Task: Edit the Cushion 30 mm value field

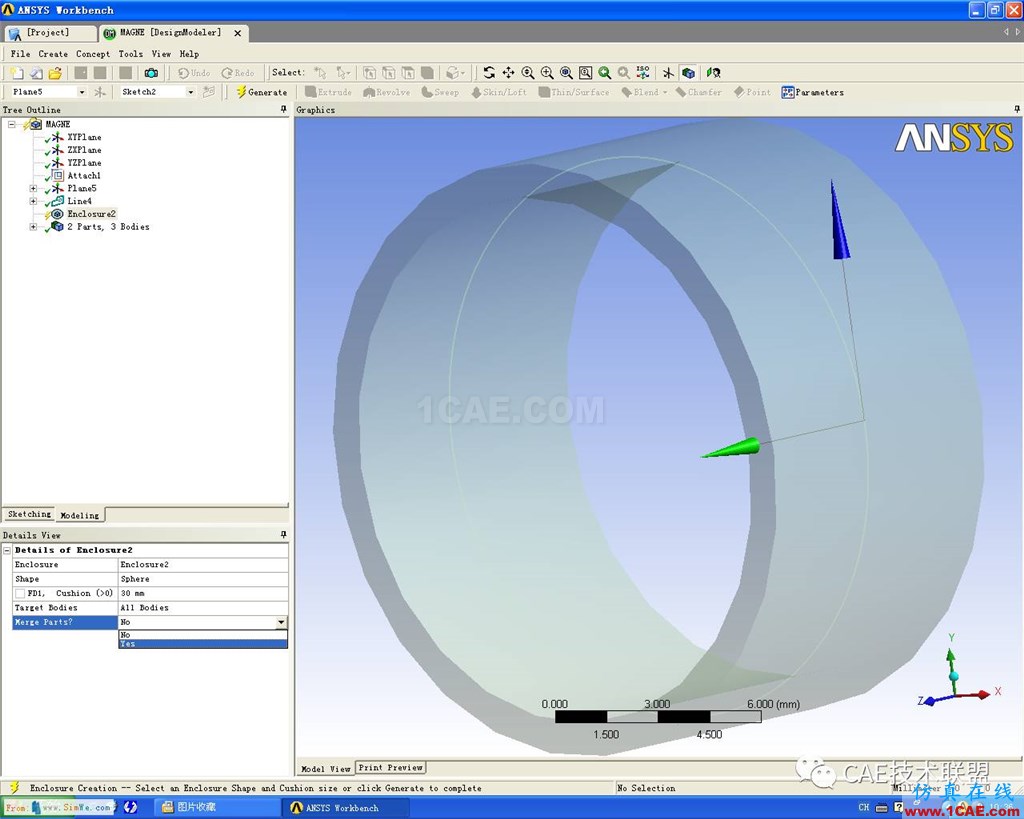Action: 203,594
